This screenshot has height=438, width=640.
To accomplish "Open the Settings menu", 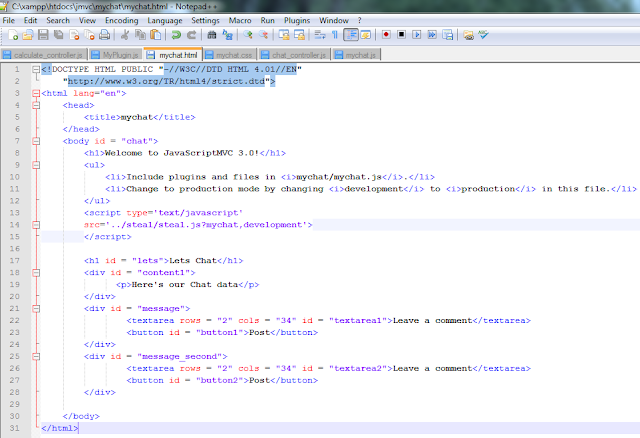I will [x=205, y=20].
